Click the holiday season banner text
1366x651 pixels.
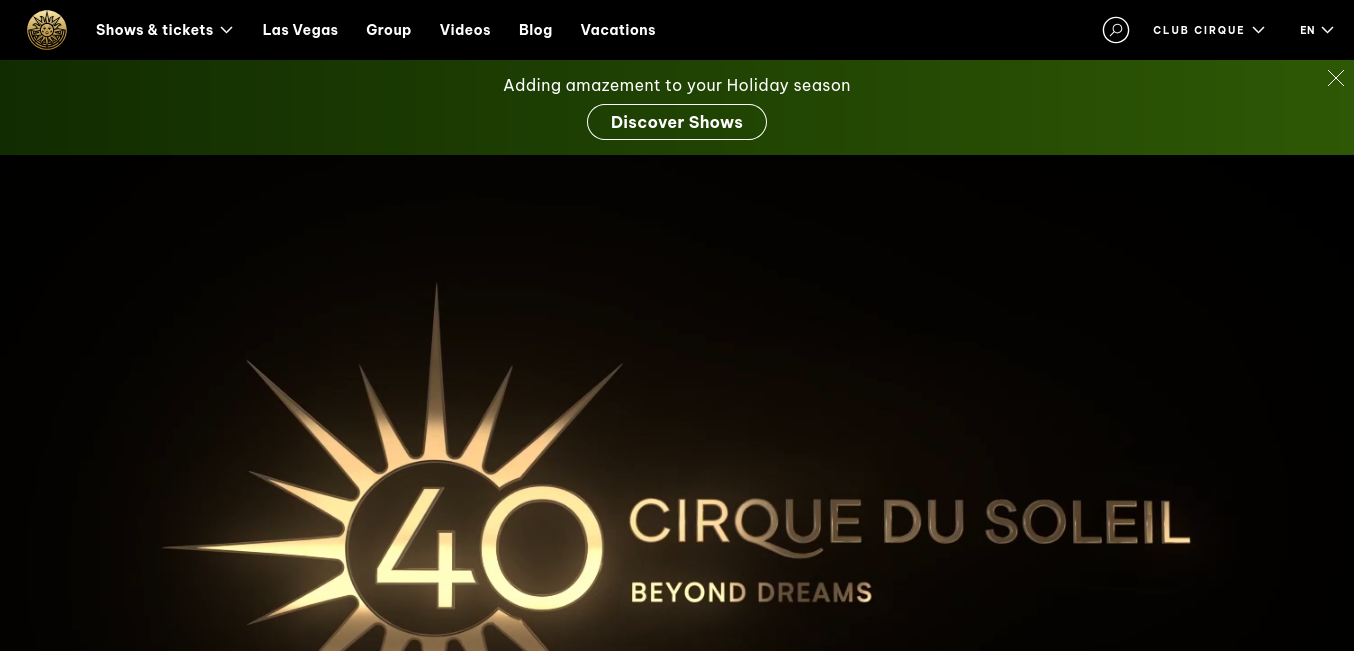click(x=677, y=86)
